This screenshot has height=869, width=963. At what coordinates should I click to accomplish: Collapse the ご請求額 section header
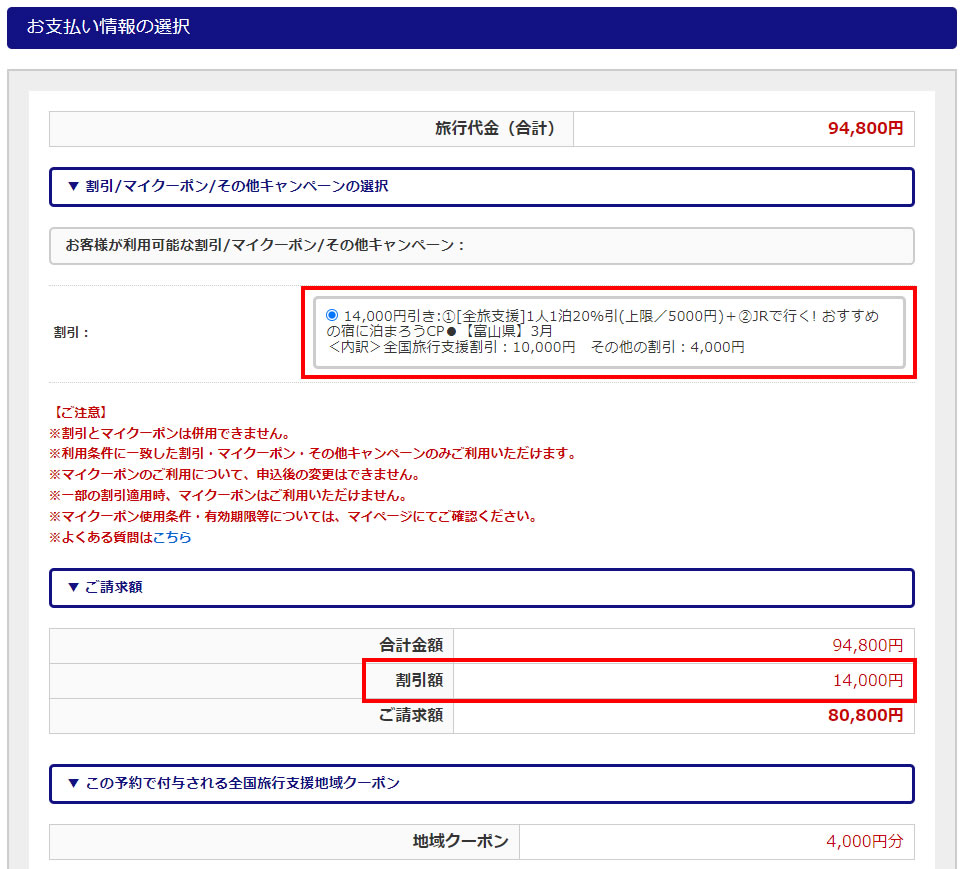tap(104, 587)
